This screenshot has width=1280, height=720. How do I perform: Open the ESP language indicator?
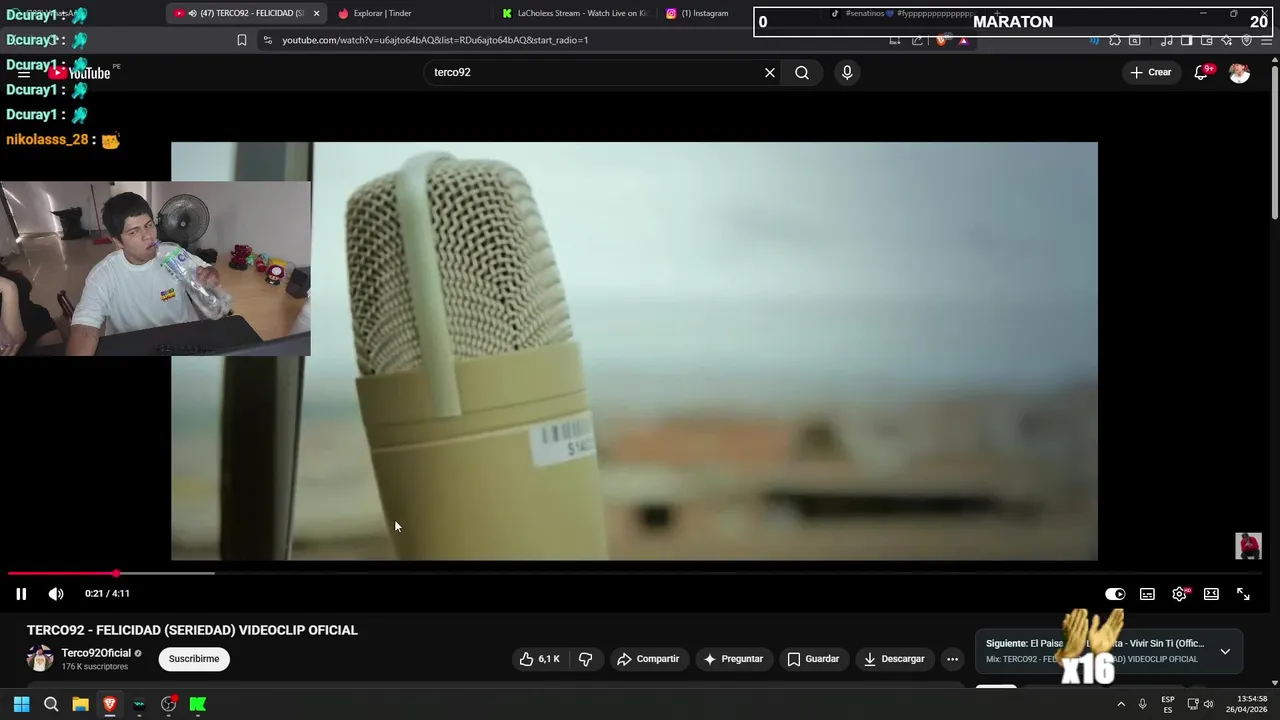pyautogui.click(x=1168, y=704)
